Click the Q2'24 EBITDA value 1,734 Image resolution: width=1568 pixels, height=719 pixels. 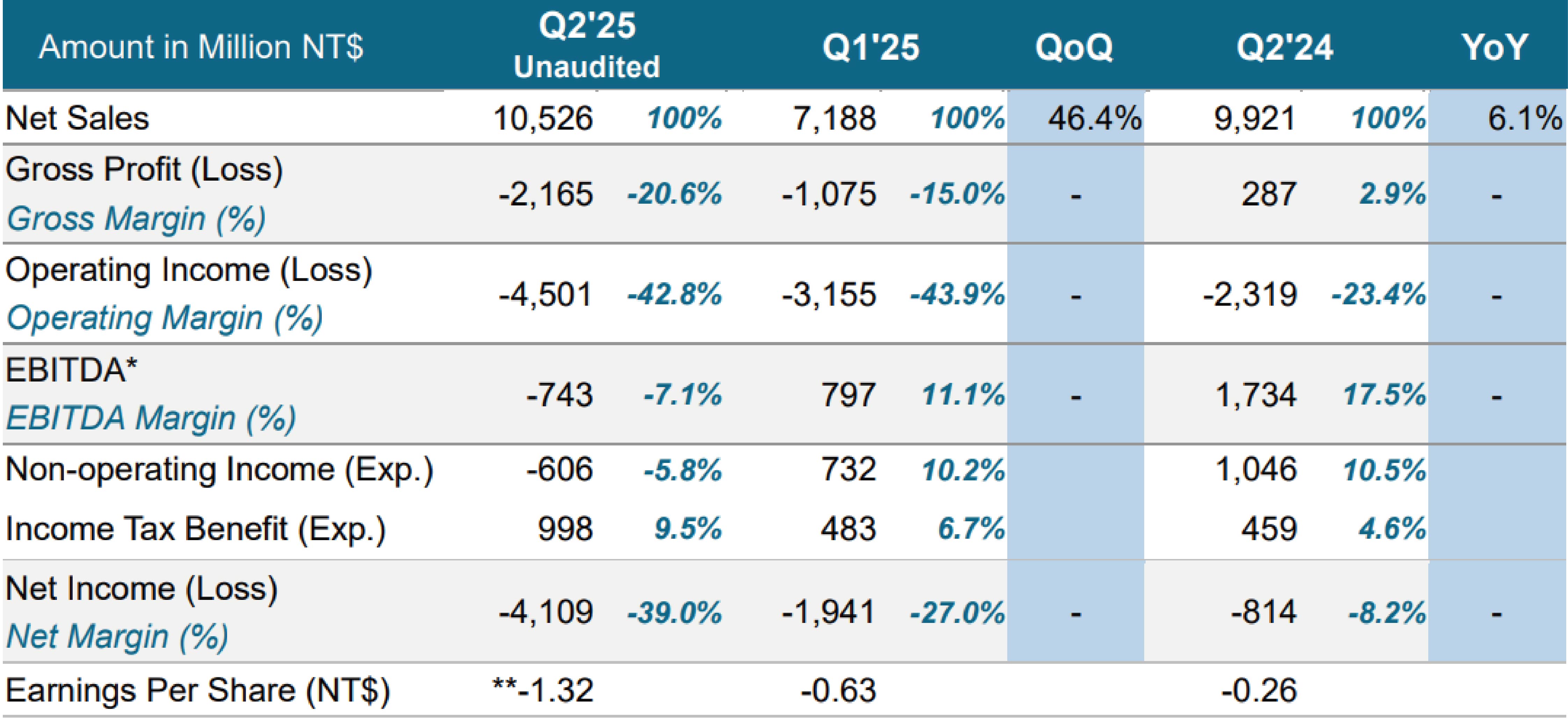pyautogui.click(x=1256, y=394)
